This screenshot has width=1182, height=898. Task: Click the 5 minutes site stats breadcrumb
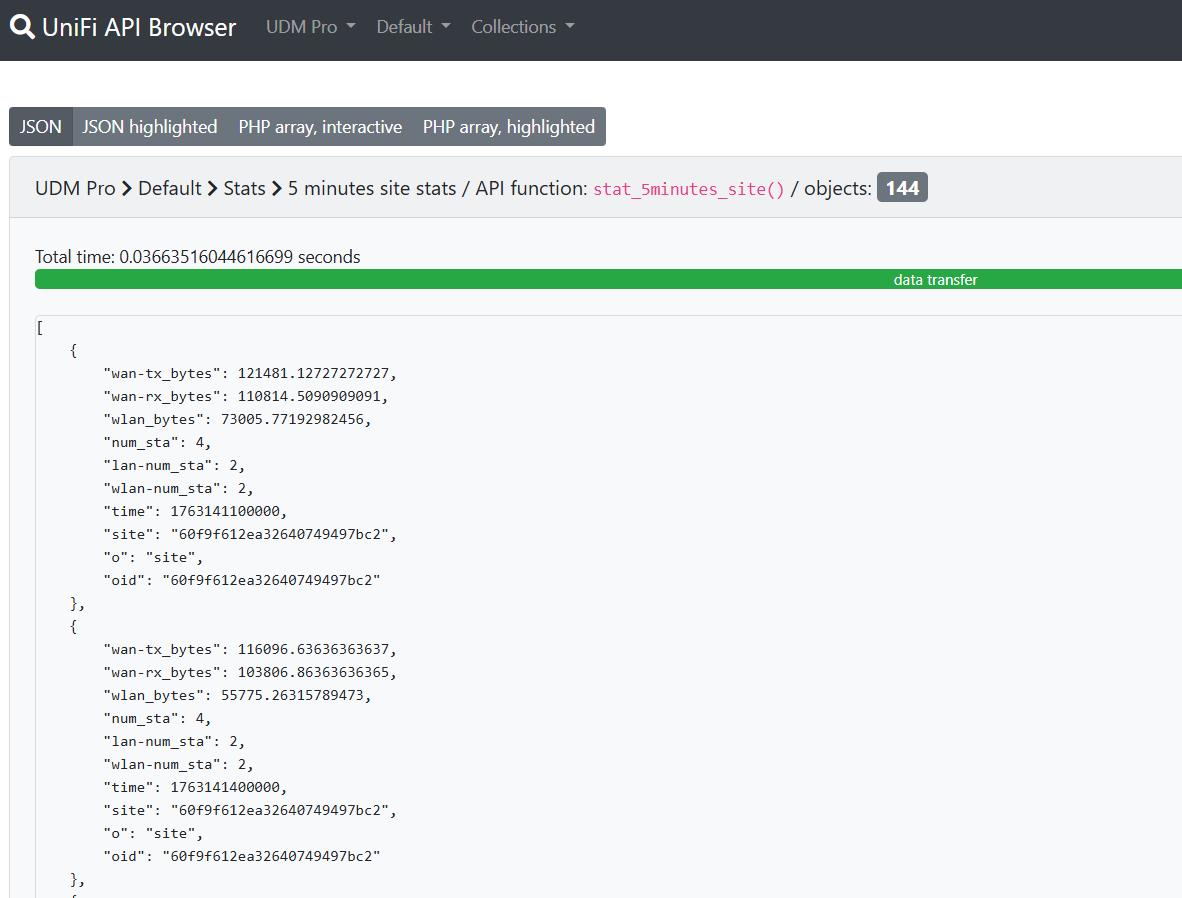point(372,188)
